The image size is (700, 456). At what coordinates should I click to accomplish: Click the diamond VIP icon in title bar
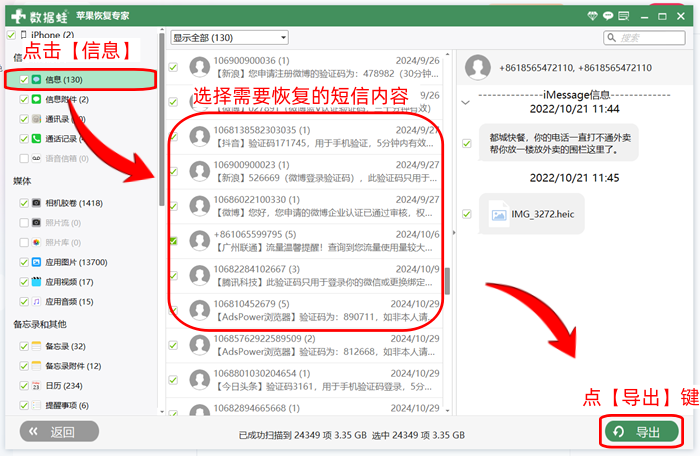(x=592, y=16)
